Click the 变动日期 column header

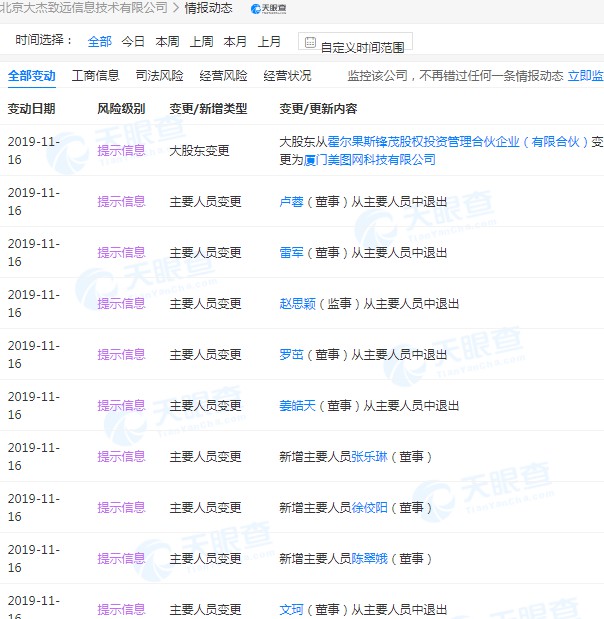coord(32,109)
